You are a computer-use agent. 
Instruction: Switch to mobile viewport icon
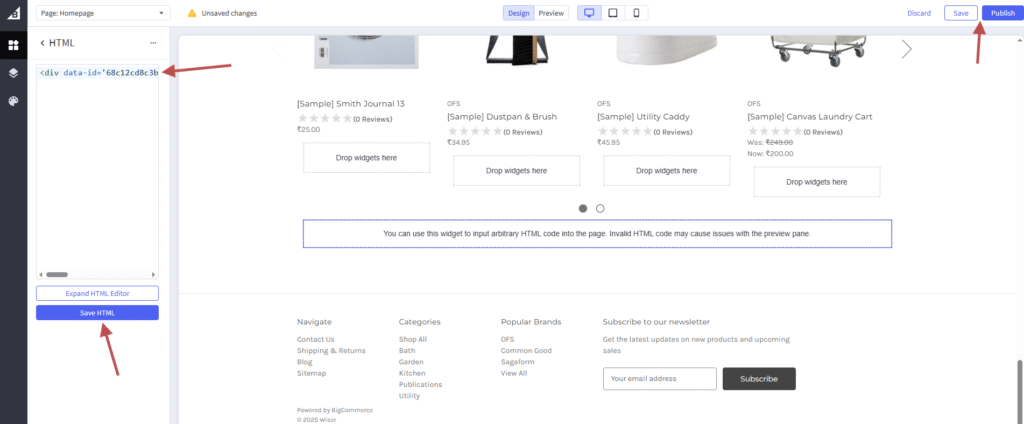click(x=636, y=13)
